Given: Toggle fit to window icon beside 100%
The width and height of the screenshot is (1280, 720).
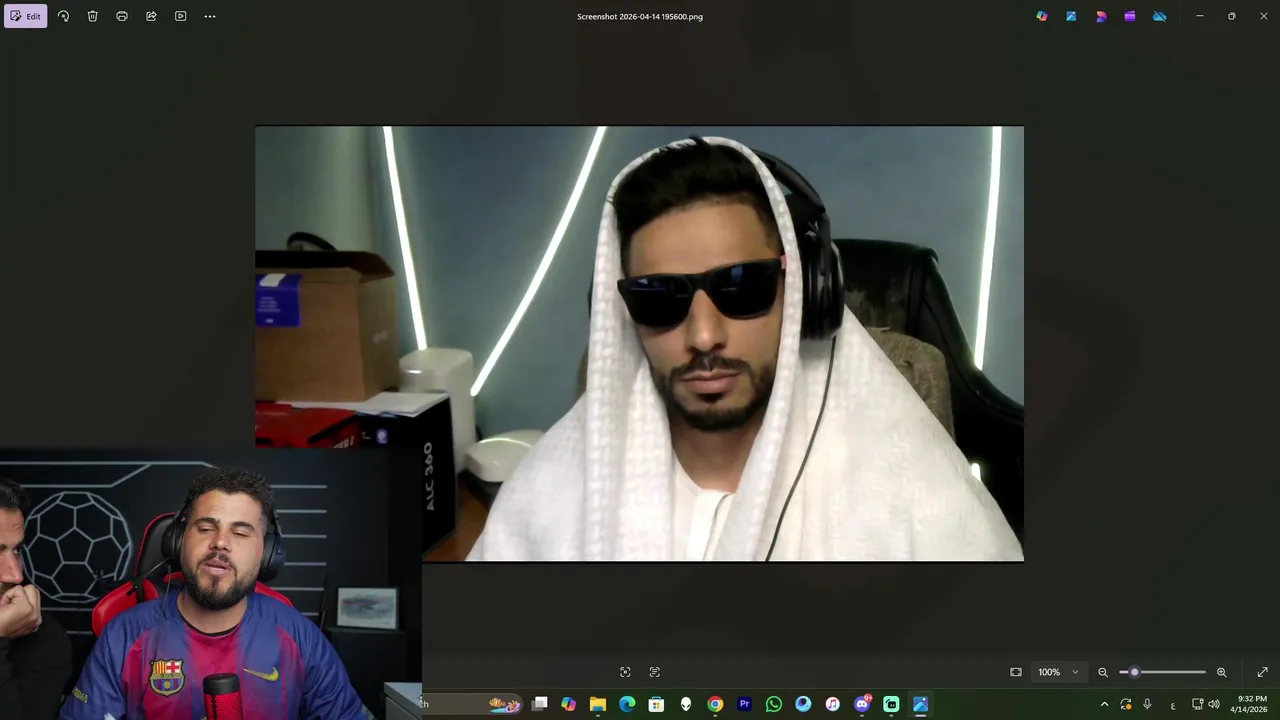Looking at the screenshot, I should [x=1016, y=672].
